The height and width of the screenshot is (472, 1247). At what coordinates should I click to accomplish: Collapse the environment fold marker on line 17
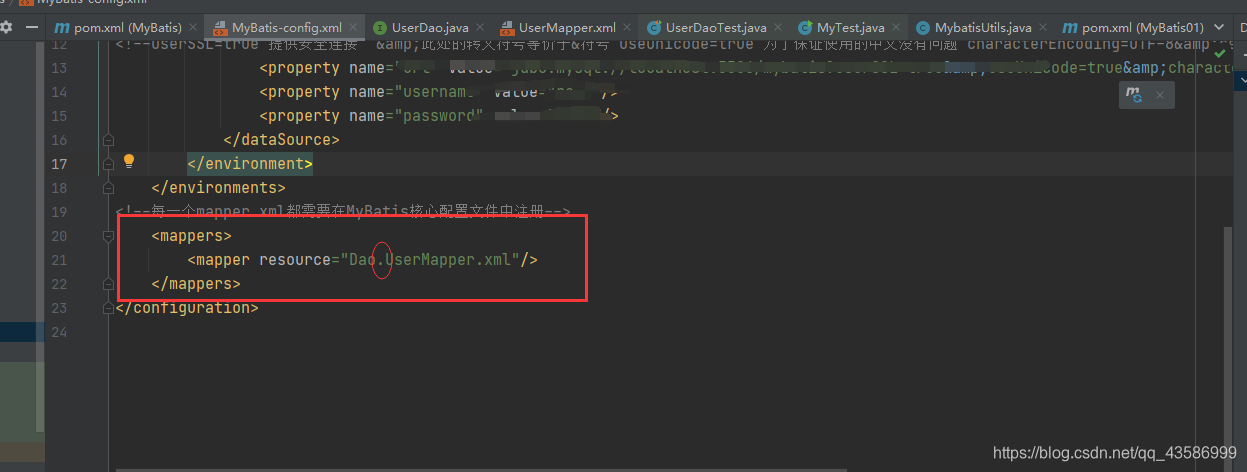tap(108, 164)
